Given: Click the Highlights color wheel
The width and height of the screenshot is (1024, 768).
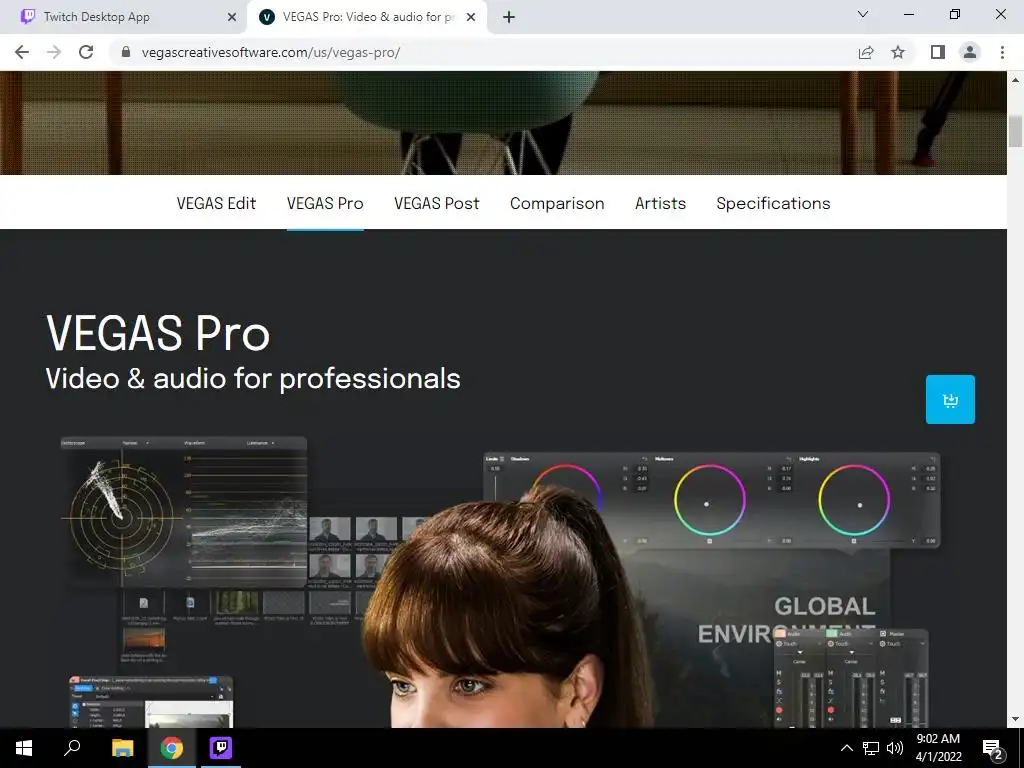Looking at the screenshot, I should [854, 501].
